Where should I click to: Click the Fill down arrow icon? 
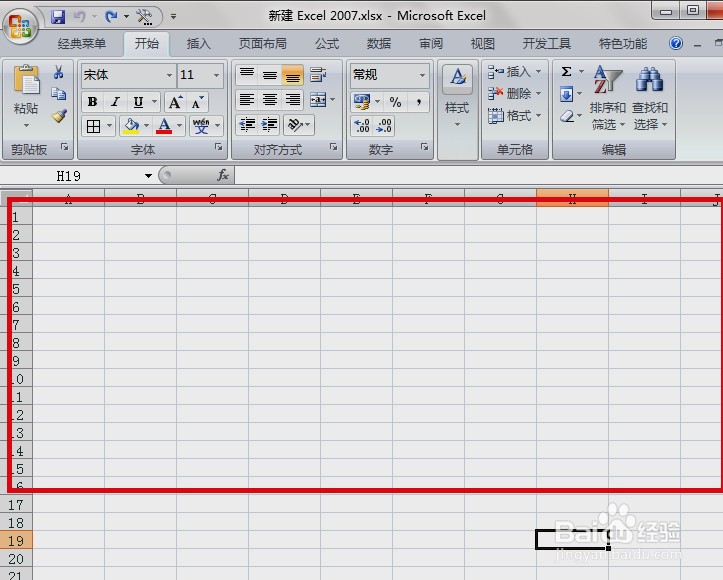566,94
